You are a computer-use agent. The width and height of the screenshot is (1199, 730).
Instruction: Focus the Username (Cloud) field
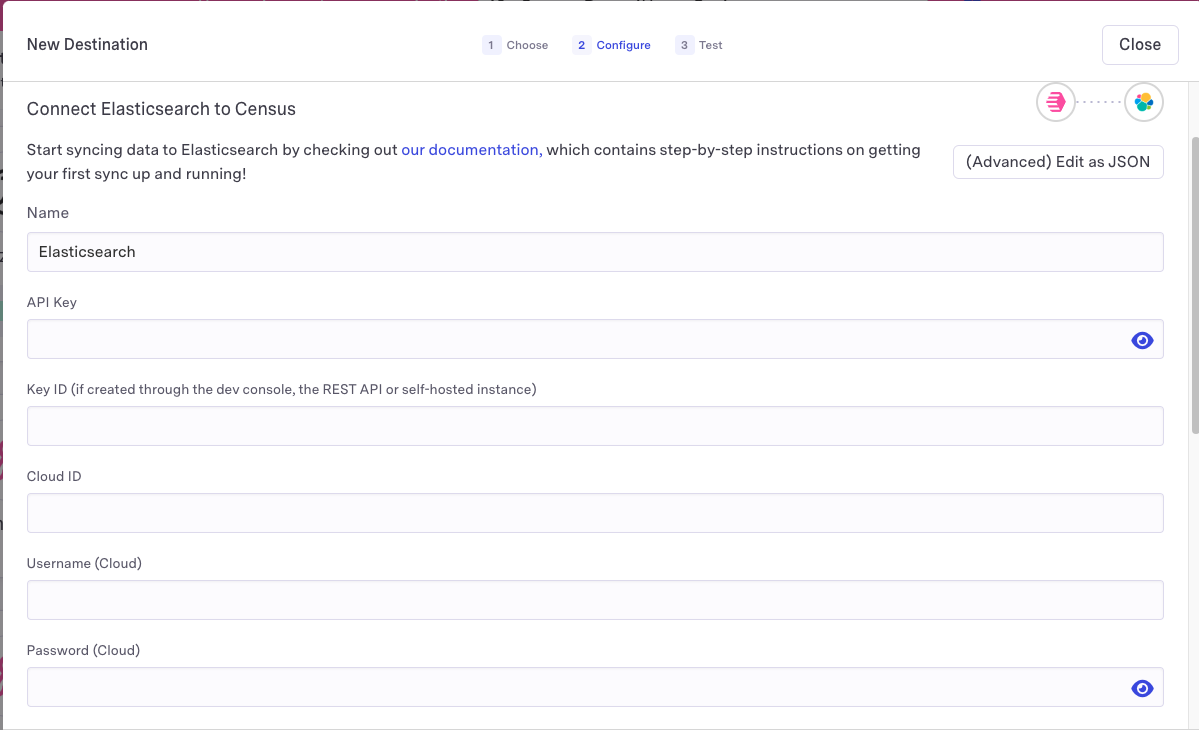tap(595, 600)
